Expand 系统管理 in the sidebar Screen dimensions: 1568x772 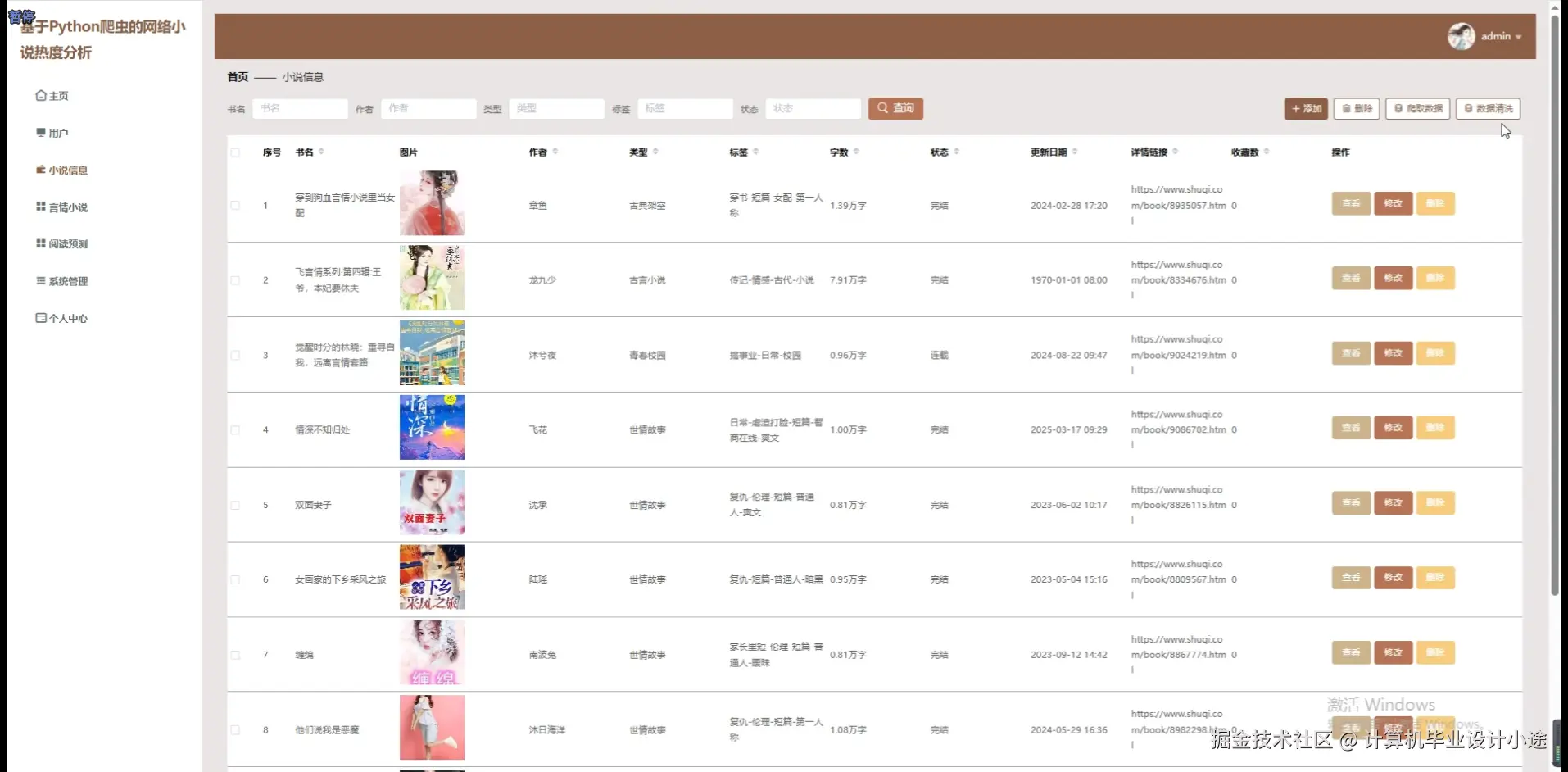click(x=61, y=281)
